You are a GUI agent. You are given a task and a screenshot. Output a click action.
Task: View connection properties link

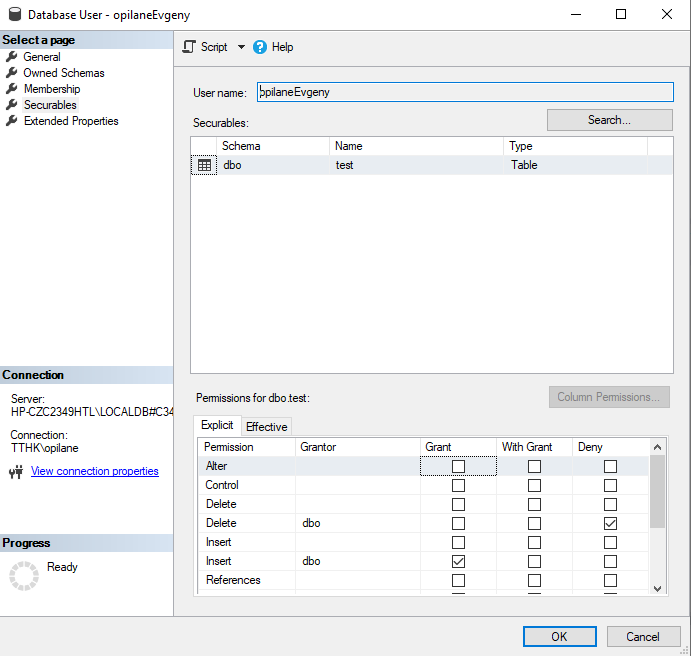pyautogui.click(x=94, y=471)
